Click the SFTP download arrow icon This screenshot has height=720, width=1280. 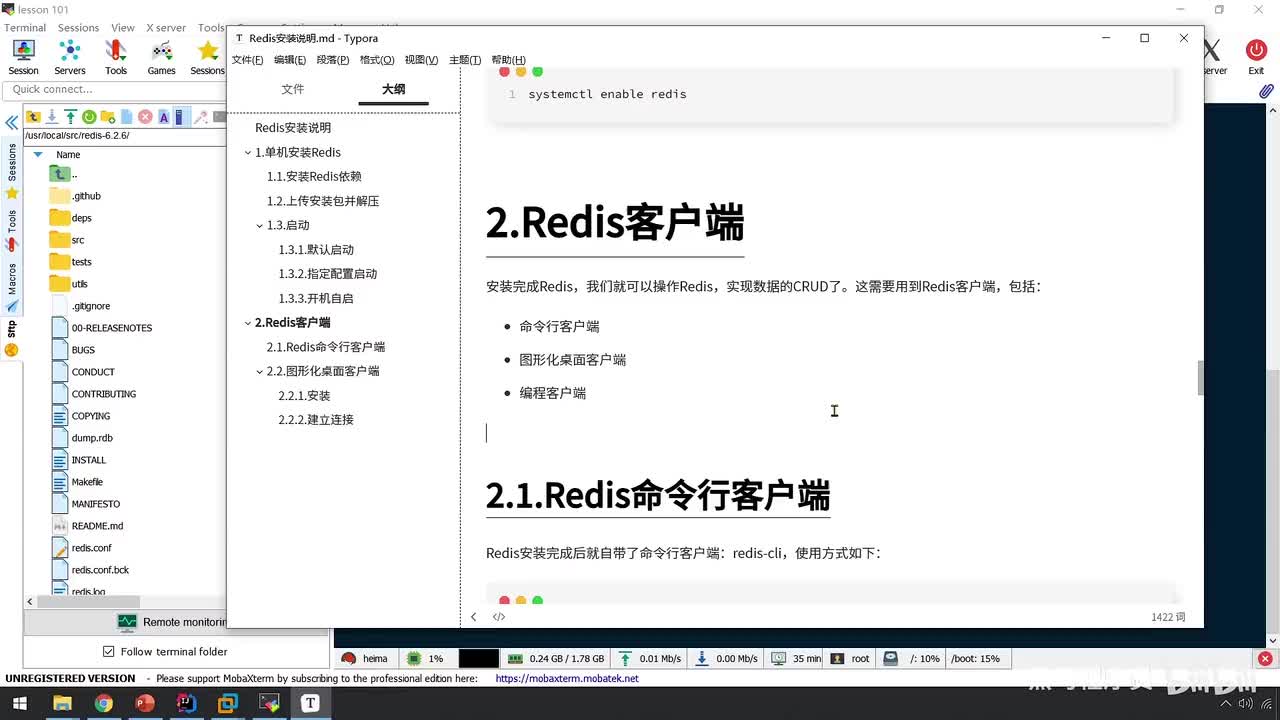(52, 117)
